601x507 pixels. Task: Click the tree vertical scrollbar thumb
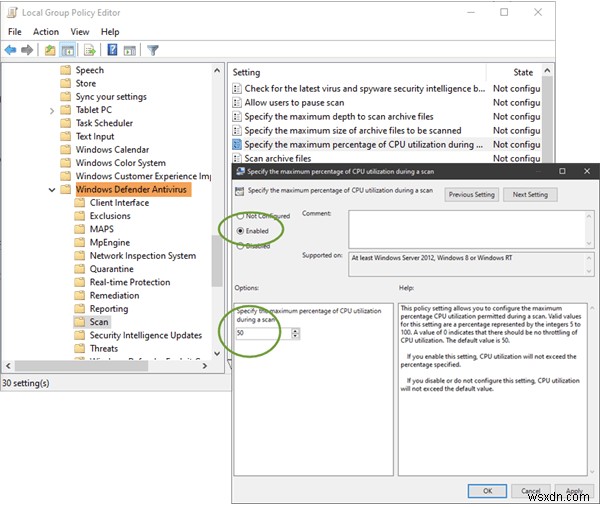[217, 261]
